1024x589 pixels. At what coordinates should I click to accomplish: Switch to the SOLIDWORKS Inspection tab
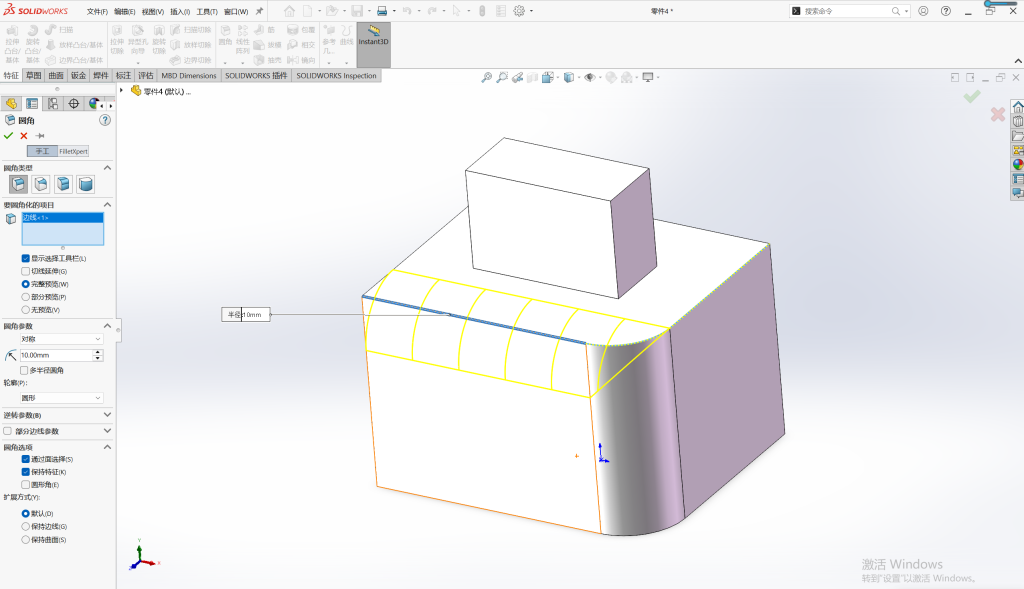pos(336,76)
